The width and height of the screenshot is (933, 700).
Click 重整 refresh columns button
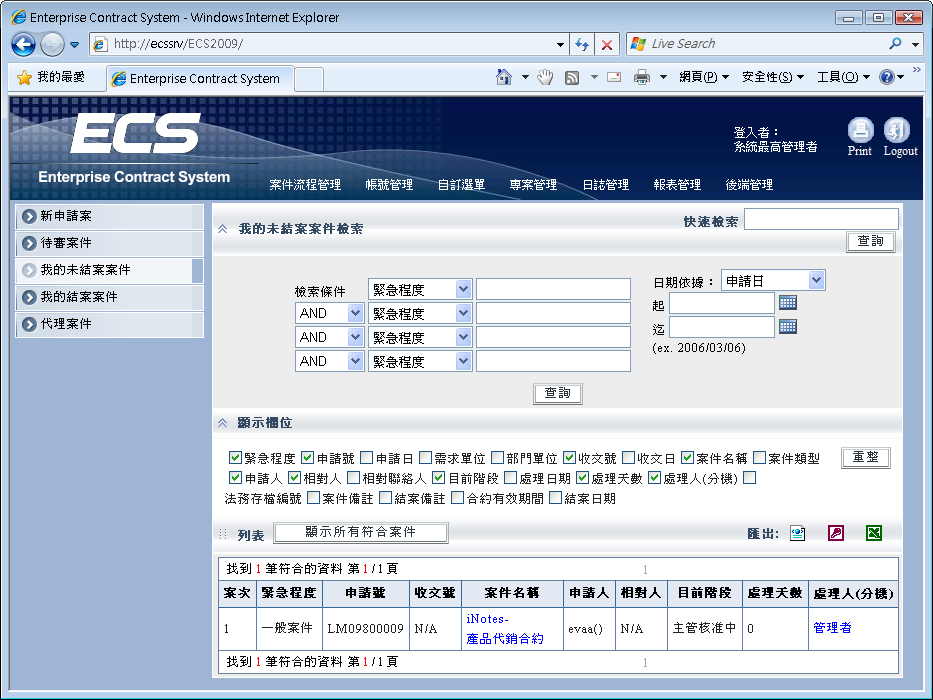(x=865, y=457)
